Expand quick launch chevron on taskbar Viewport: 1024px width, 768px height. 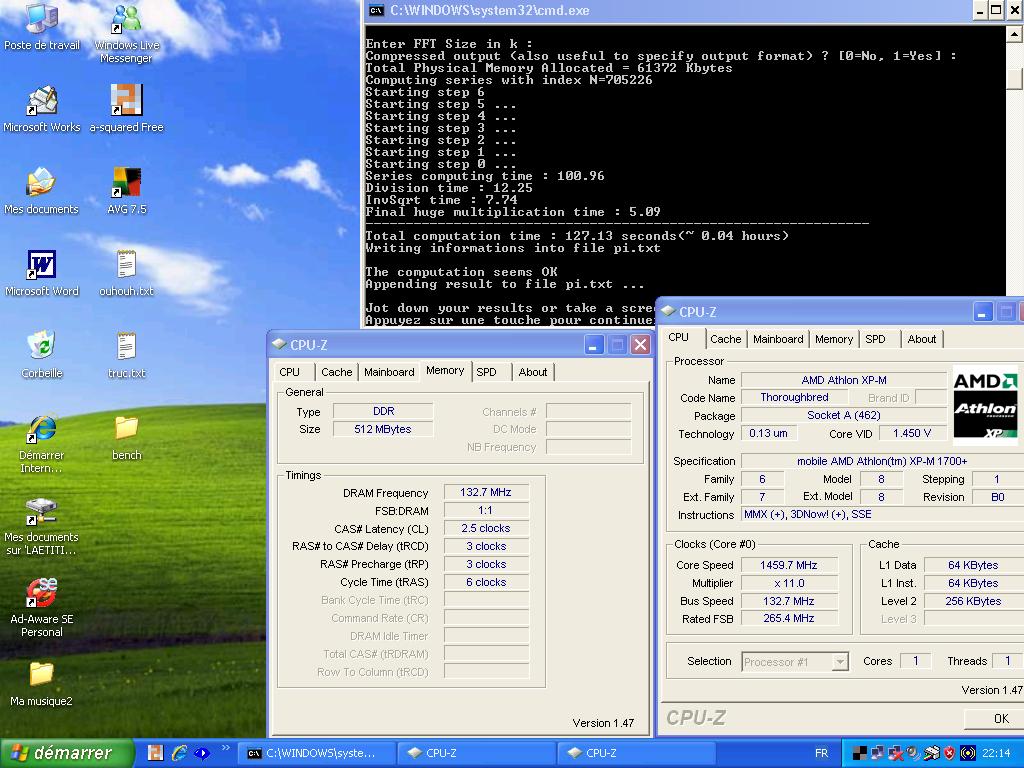point(226,748)
